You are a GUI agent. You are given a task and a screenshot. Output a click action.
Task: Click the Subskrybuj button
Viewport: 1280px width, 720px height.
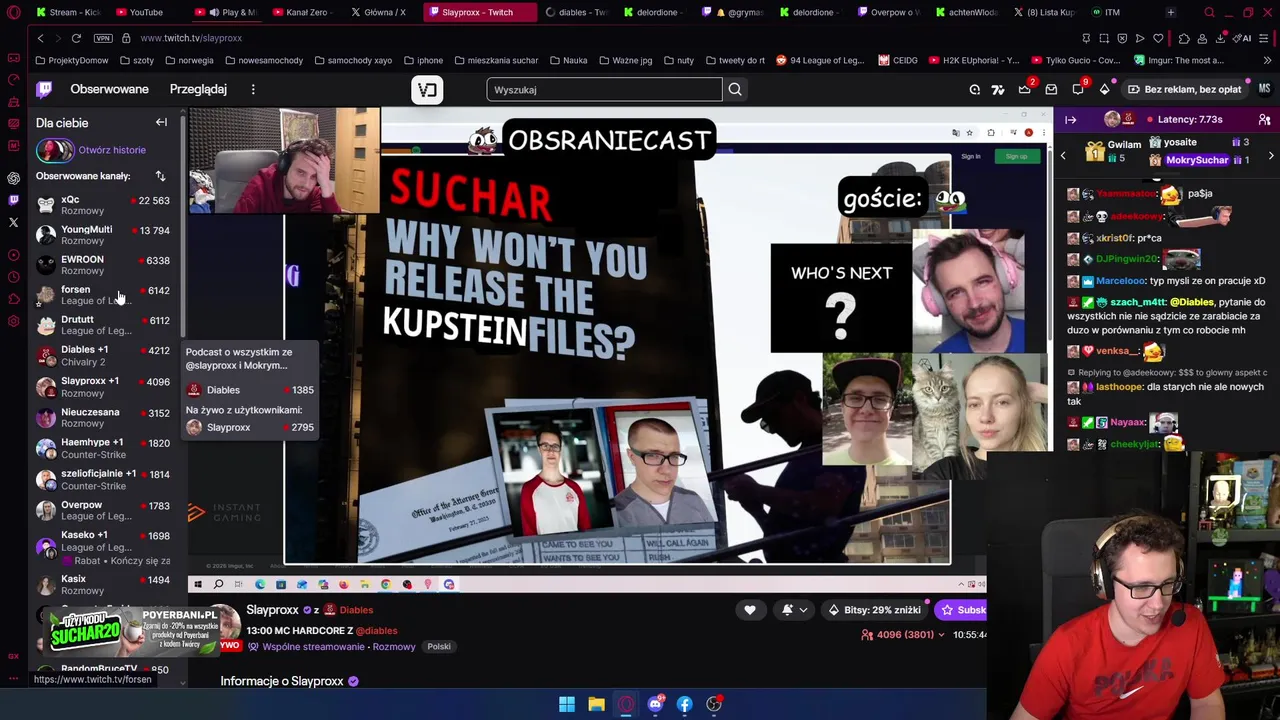pos(962,609)
